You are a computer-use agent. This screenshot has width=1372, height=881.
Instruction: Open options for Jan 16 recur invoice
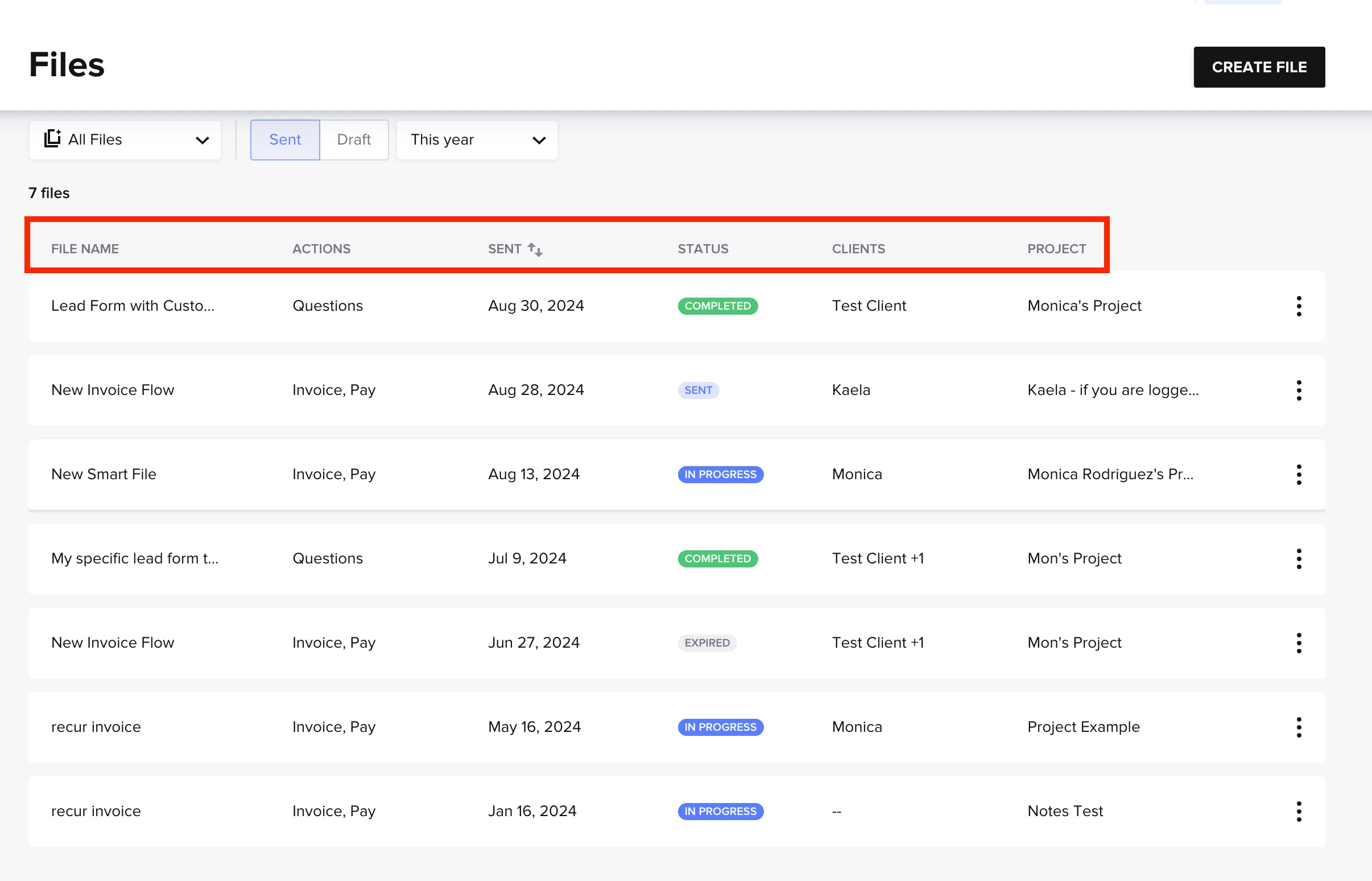[x=1298, y=810]
